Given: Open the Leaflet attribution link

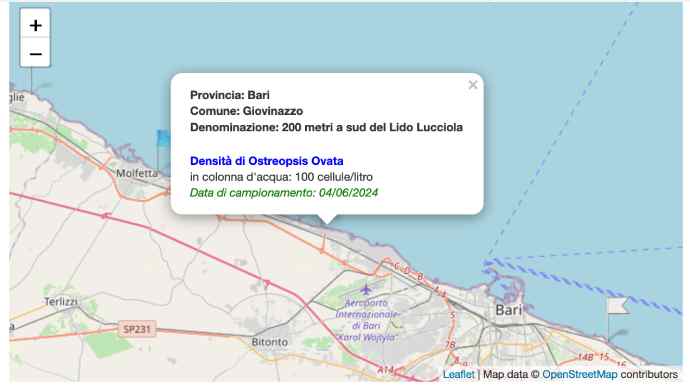Looking at the screenshot, I should coord(458,374).
